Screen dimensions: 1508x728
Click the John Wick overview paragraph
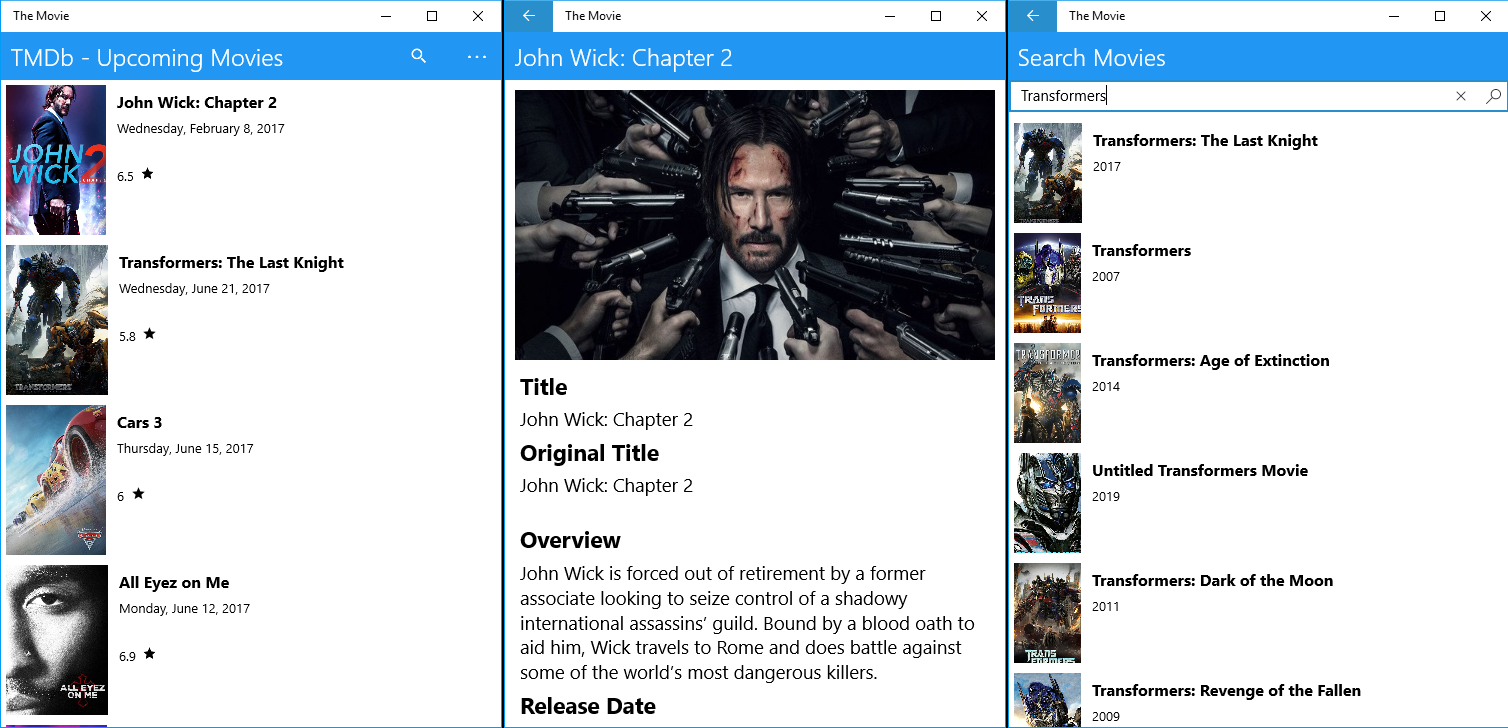tap(747, 623)
